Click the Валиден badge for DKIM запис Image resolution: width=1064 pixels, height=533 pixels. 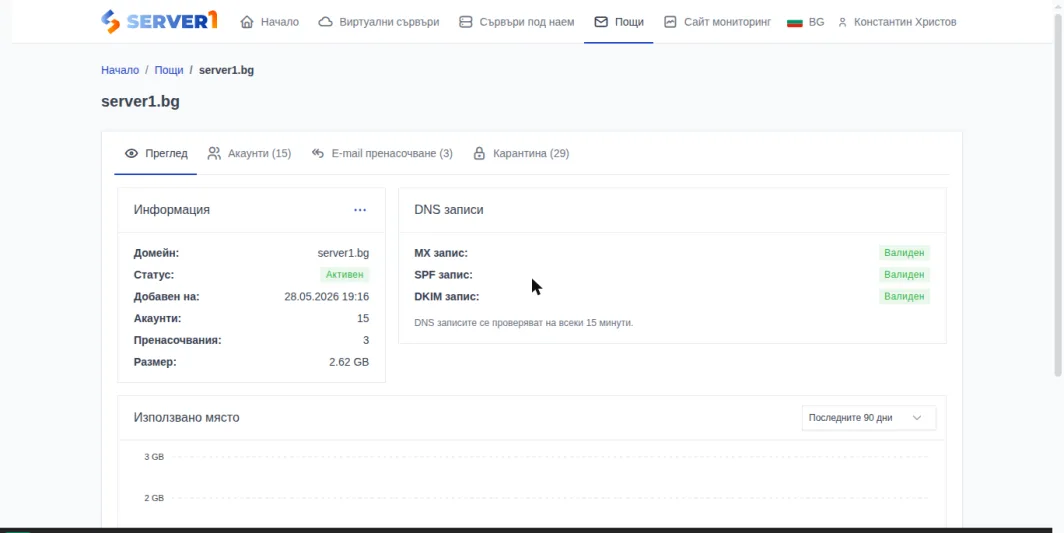tap(904, 297)
